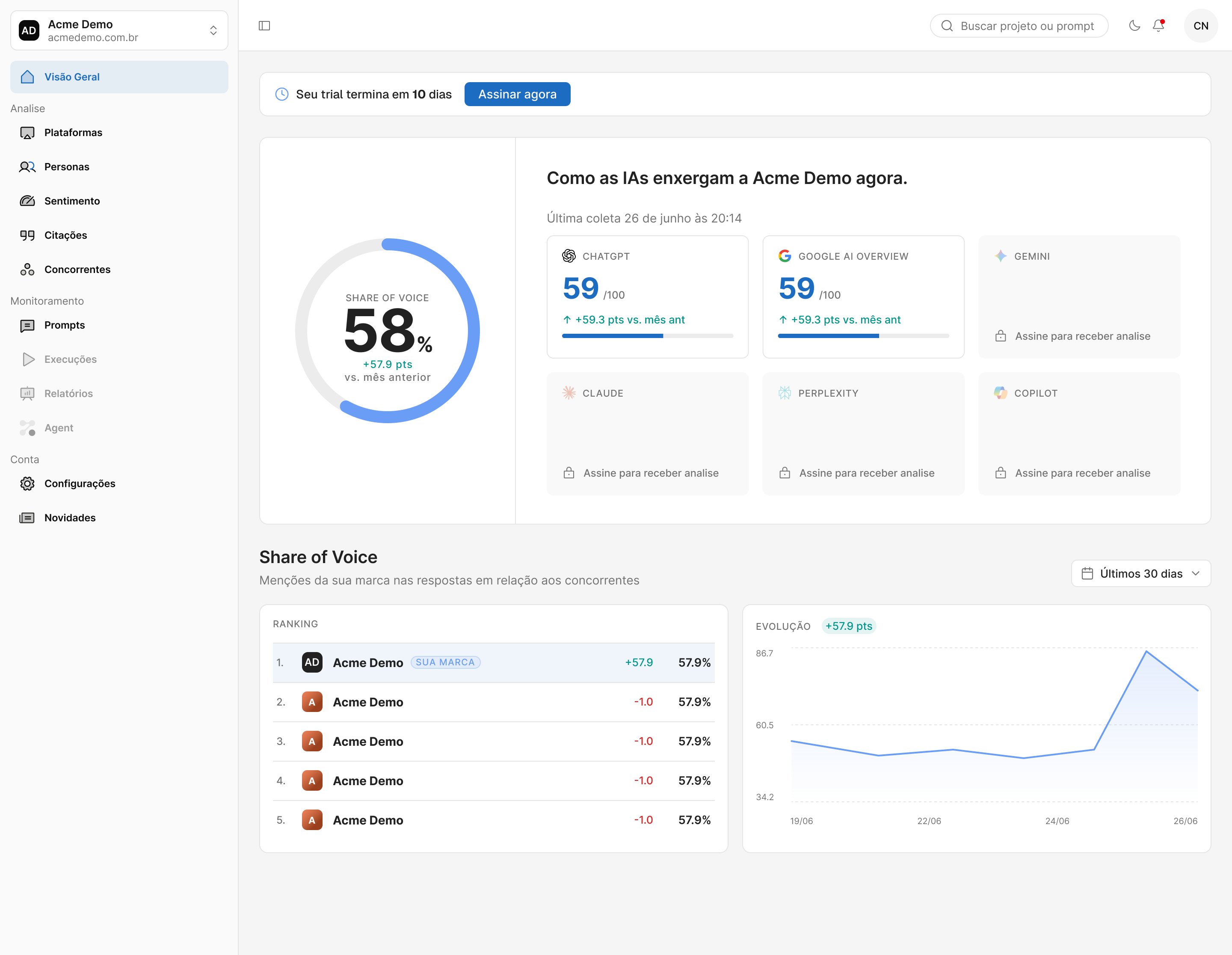Screen dimensions: 1232x955
Task: Open the Prompts page
Action: click(x=119, y=326)
